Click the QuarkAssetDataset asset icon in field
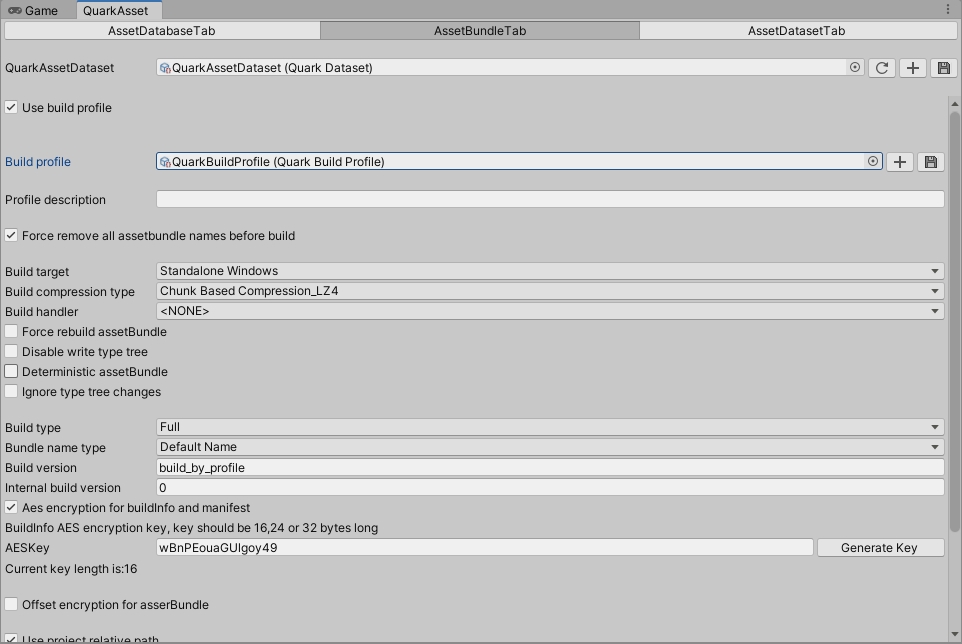 tap(164, 68)
